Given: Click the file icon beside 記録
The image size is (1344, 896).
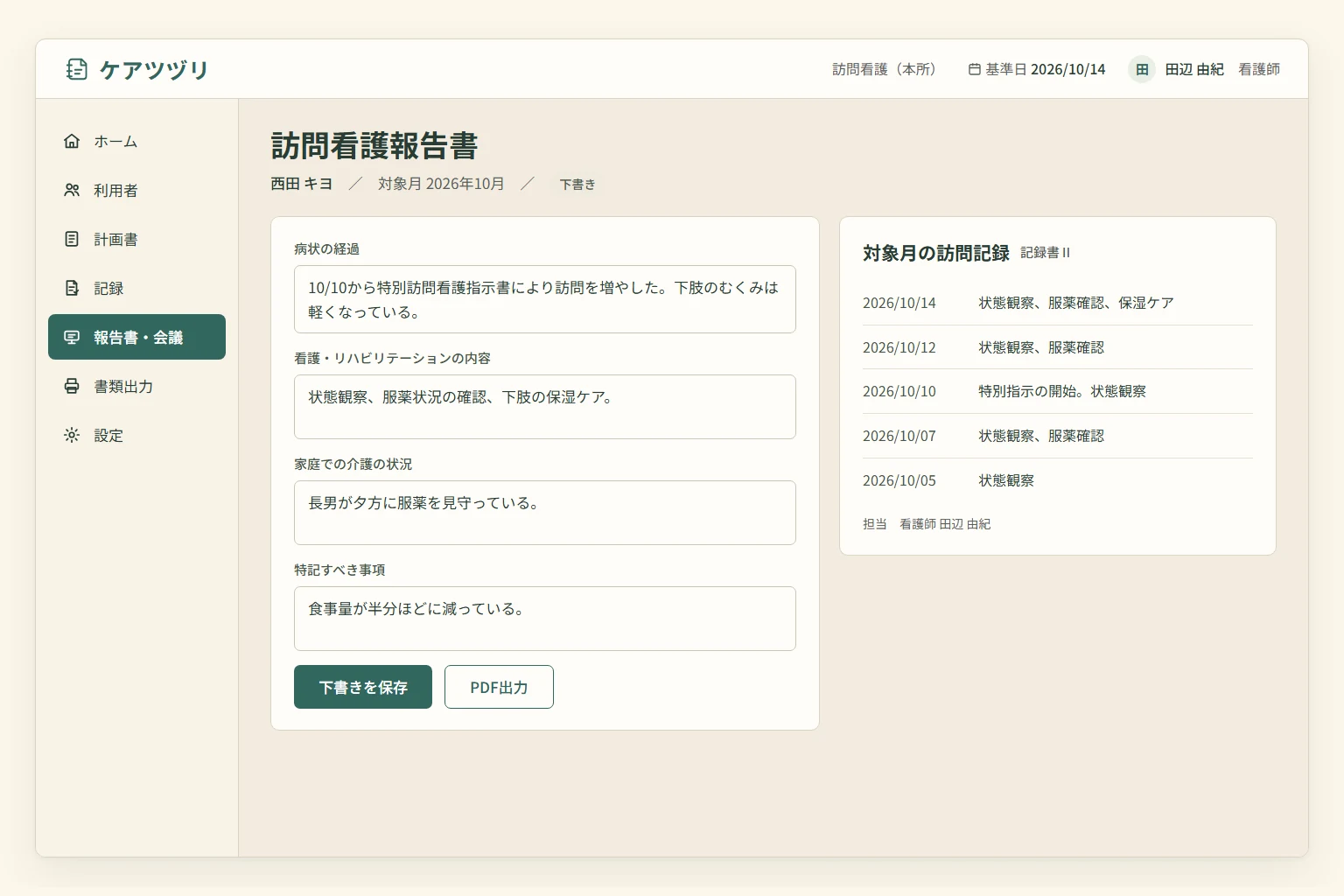Looking at the screenshot, I should (x=72, y=288).
